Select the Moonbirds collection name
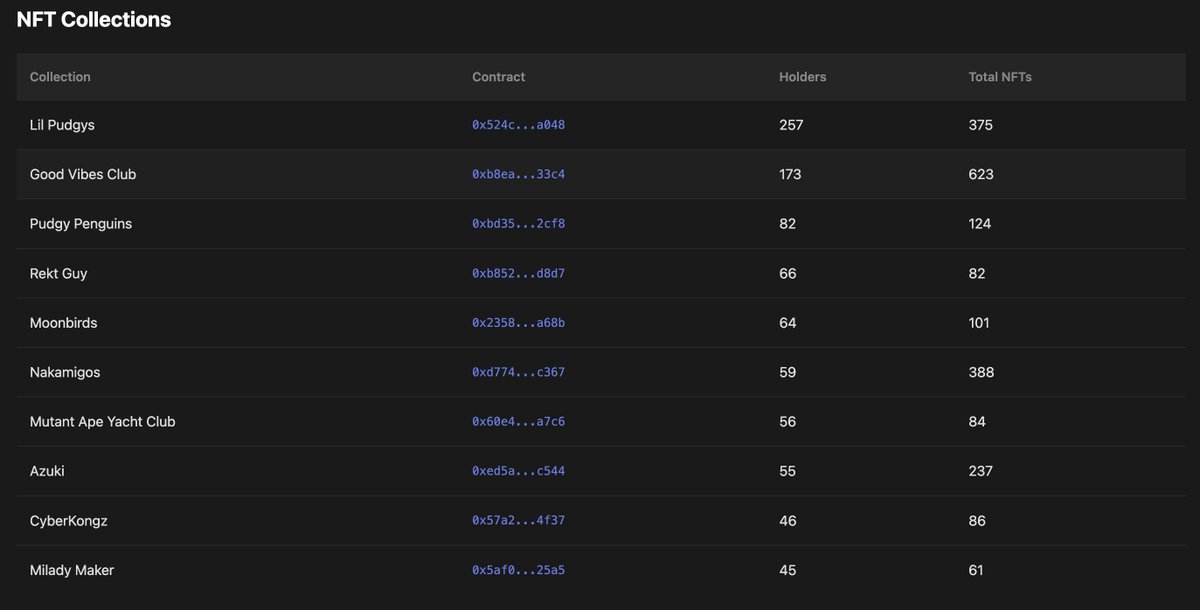Viewport: 1200px width, 610px height. tap(64, 323)
